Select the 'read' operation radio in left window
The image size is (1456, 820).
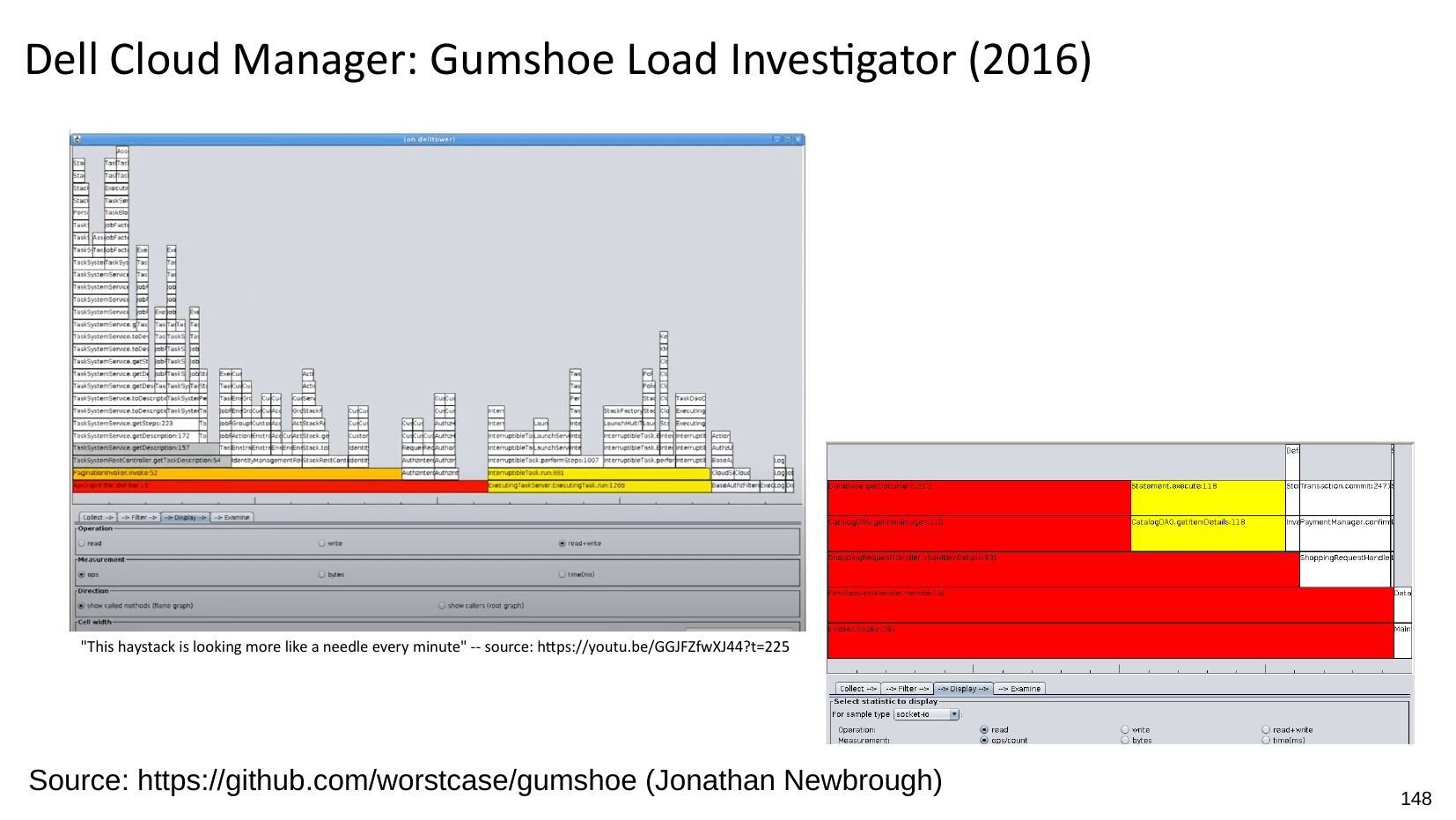click(82, 543)
